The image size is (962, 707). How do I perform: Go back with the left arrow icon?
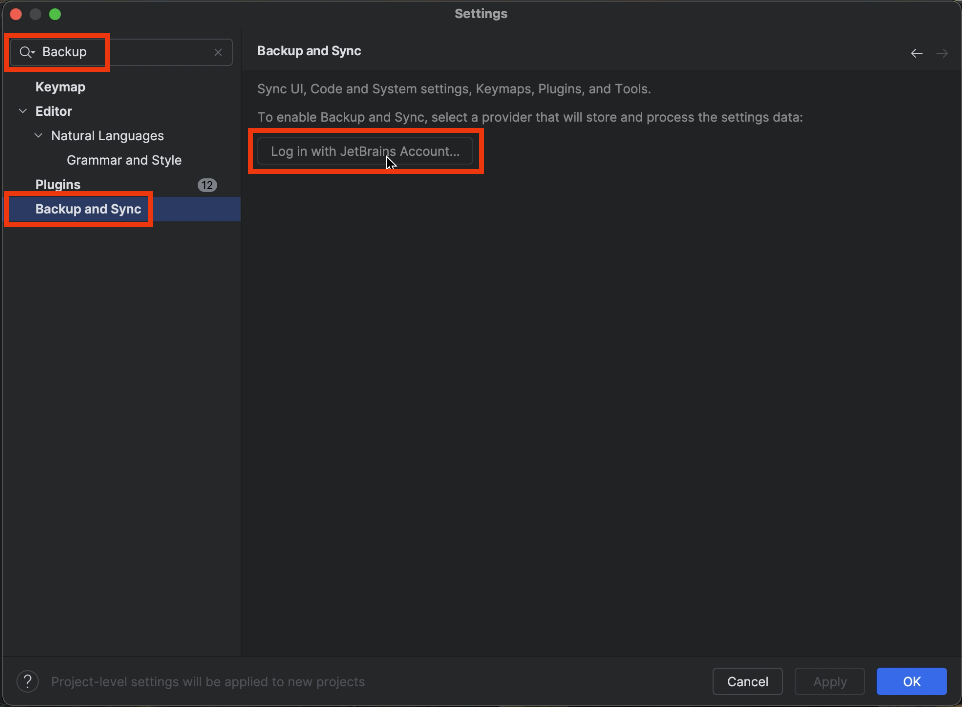[x=917, y=53]
